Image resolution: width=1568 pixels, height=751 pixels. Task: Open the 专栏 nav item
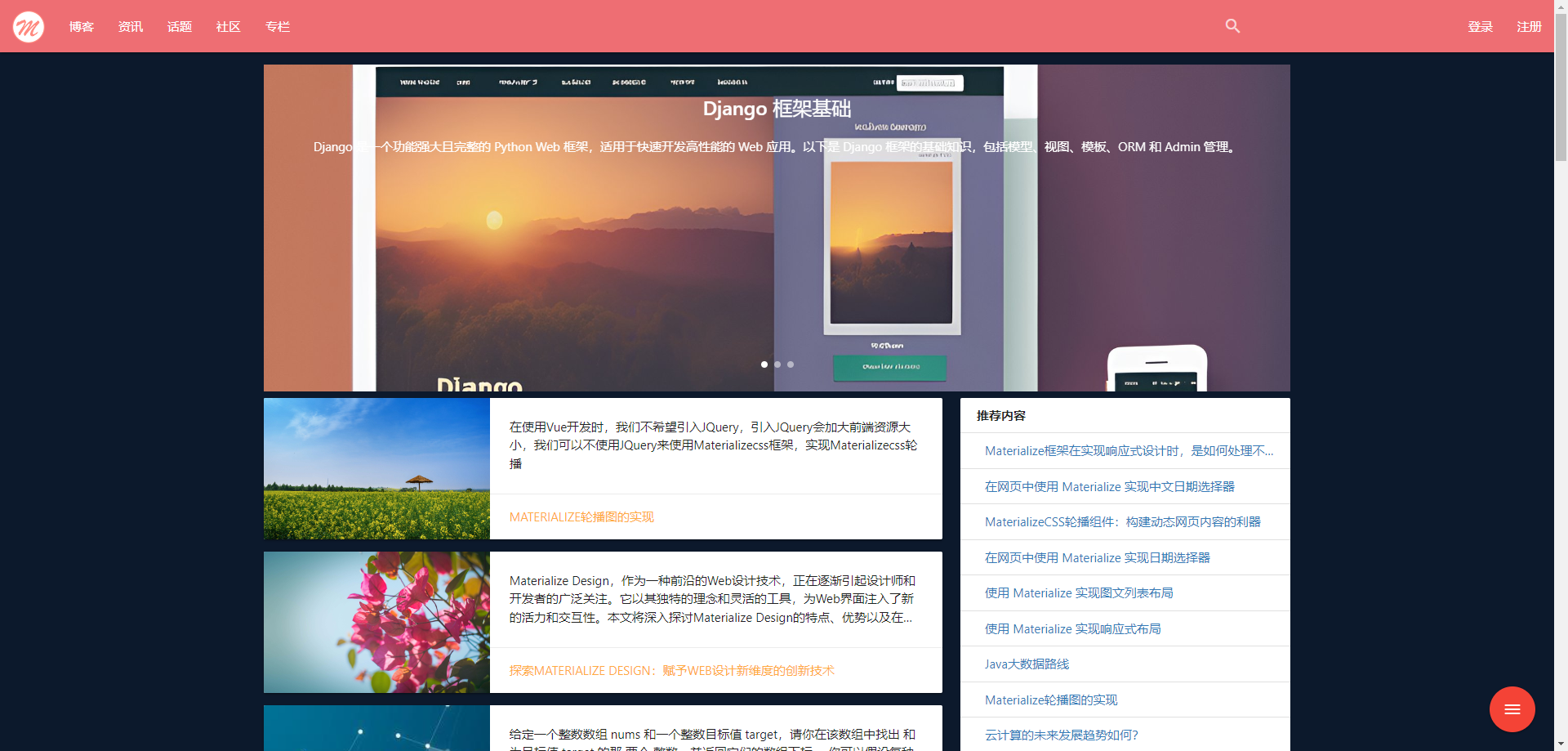coord(278,27)
